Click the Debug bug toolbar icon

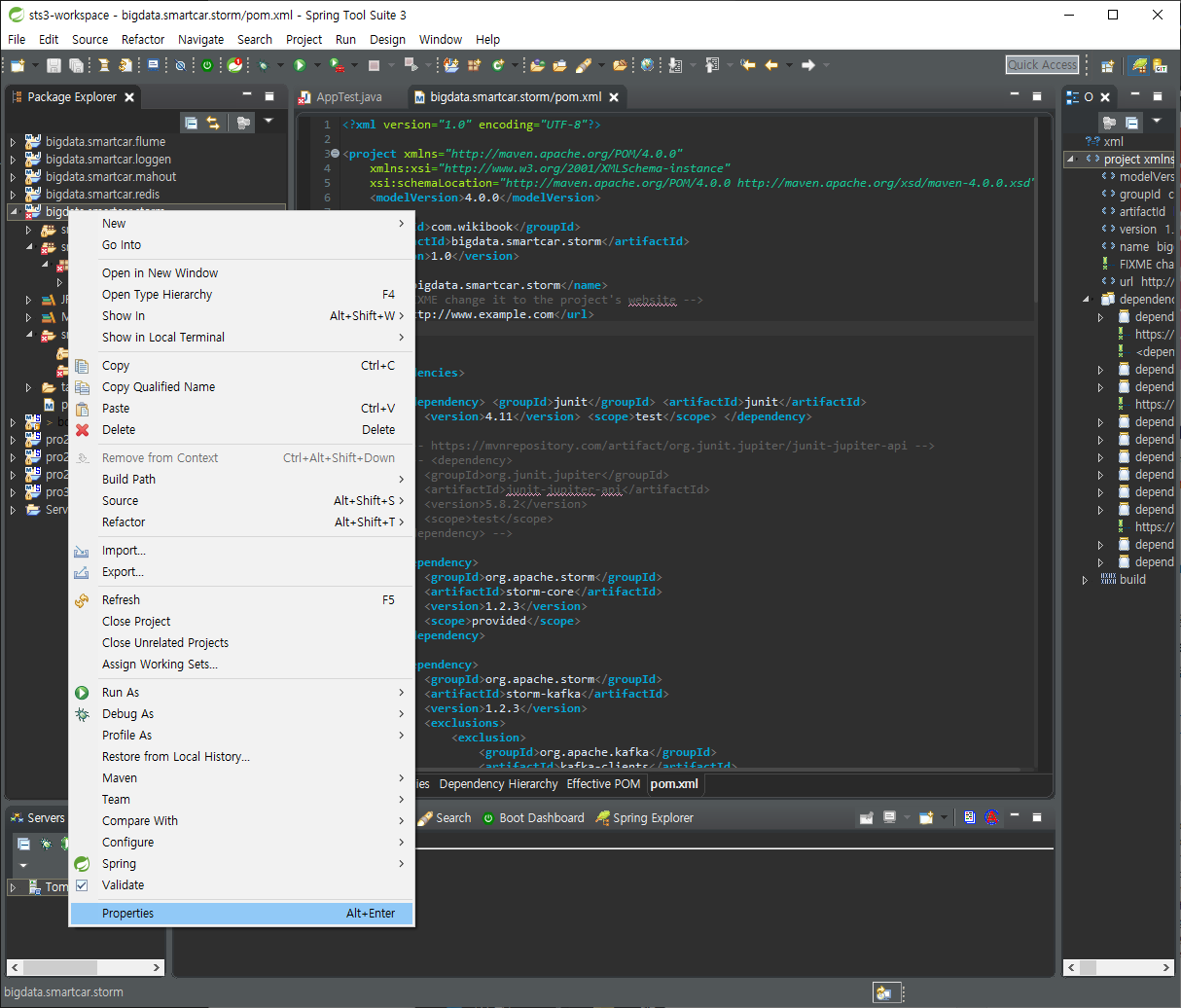(265, 65)
